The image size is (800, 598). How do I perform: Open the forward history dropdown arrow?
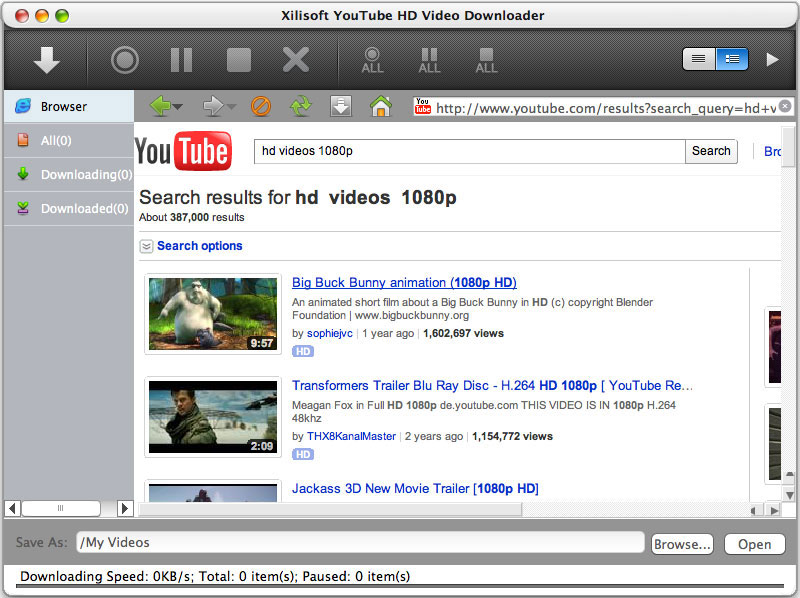232,107
